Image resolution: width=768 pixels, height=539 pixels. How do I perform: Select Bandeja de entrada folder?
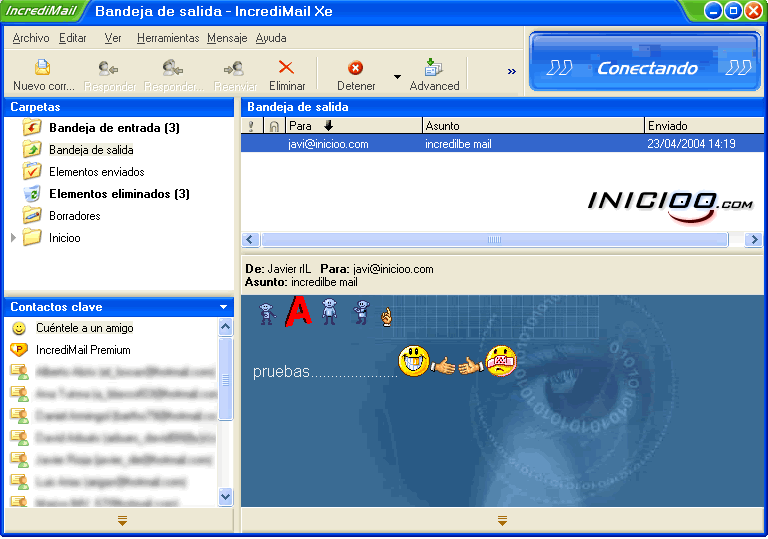114,128
